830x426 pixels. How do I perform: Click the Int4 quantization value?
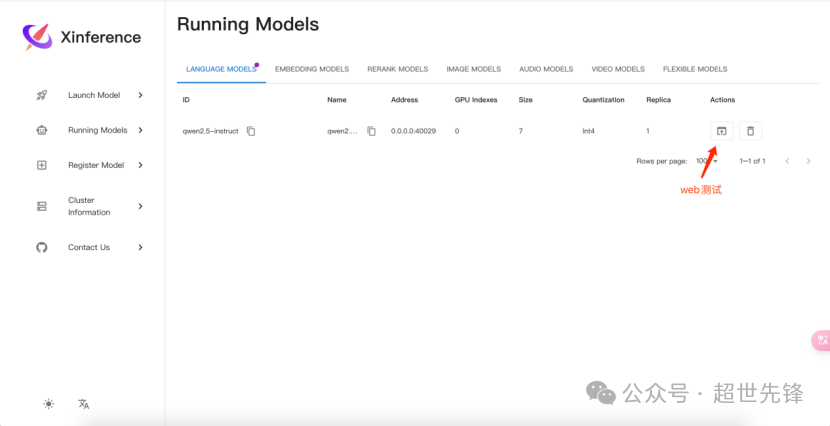click(x=588, y=131)
